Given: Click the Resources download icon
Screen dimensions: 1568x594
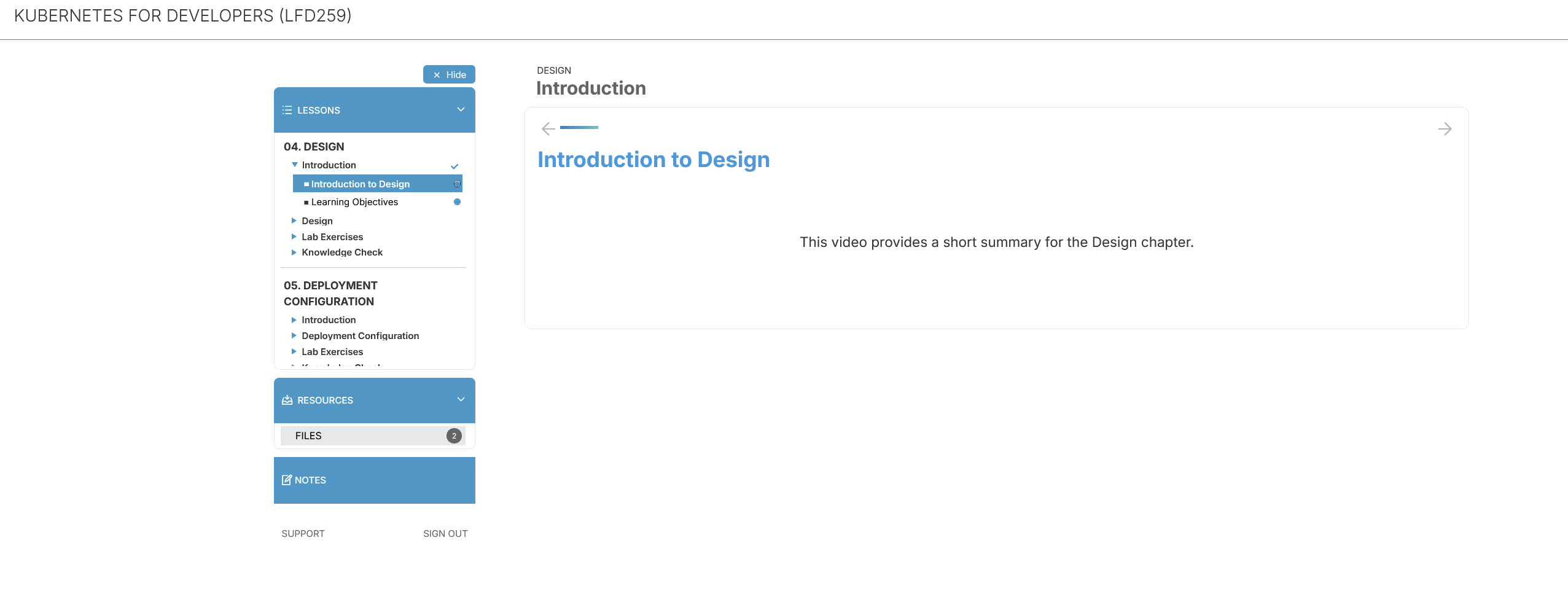Looking at the screenshot, I should click(x=287, y=400).
